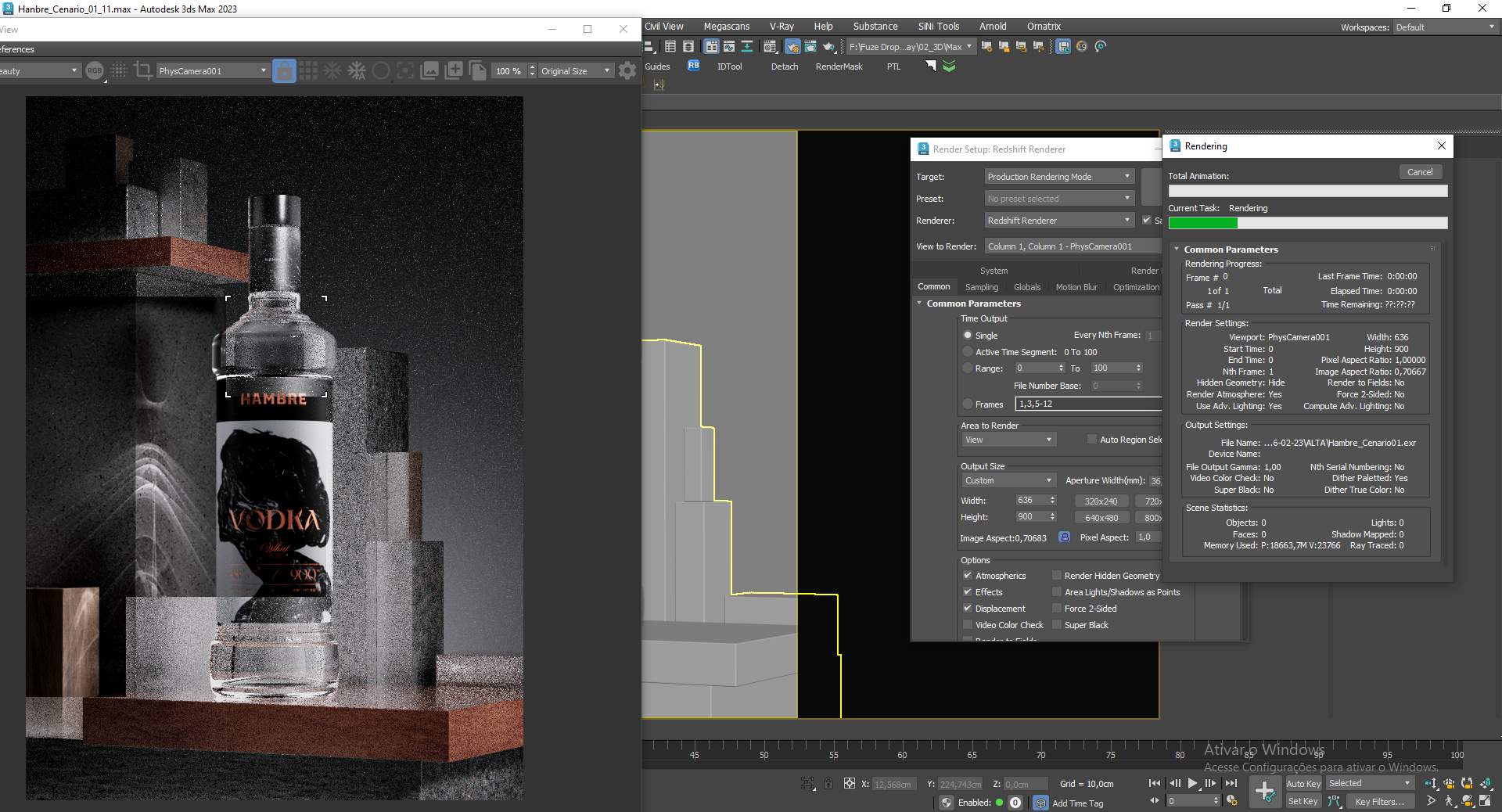This screenshot has height=812, width=1502.
Task: Click the lock image aspect icon
Action: (1065, 537)
